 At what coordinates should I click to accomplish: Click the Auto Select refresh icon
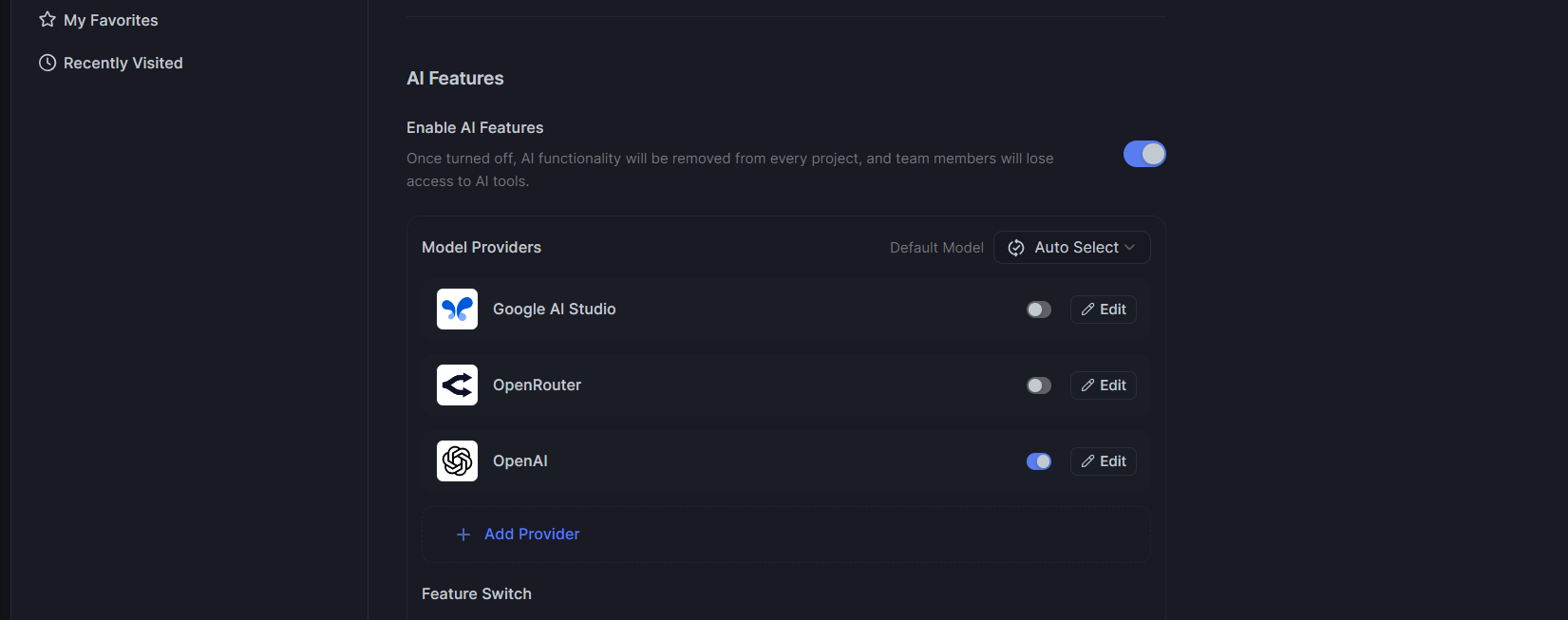[x=1016, y=248]
